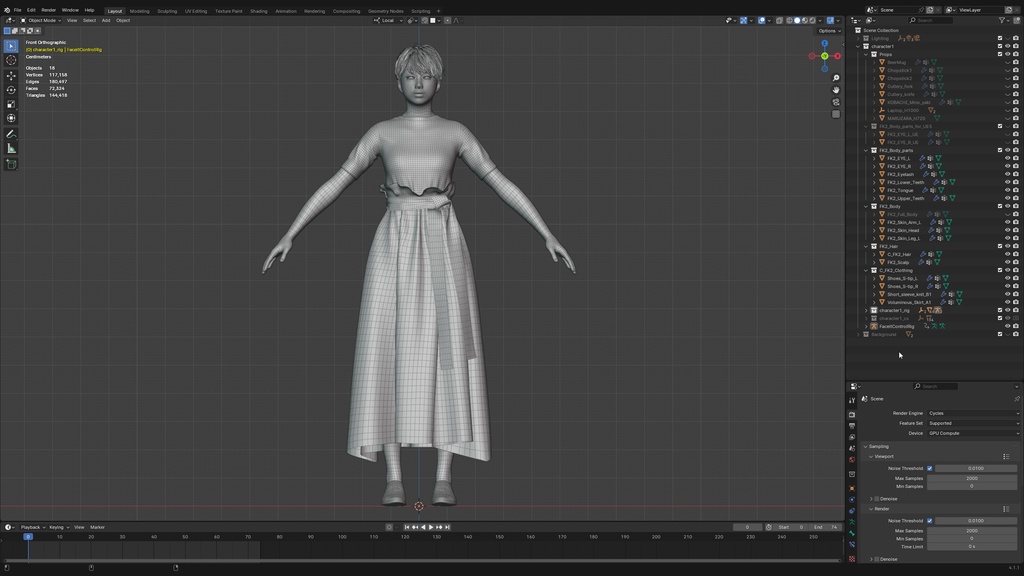Enable the Noise Threshold checkbox under Viewport sampling
This screenshot has width=1024, height=576.
coord(929,469)
